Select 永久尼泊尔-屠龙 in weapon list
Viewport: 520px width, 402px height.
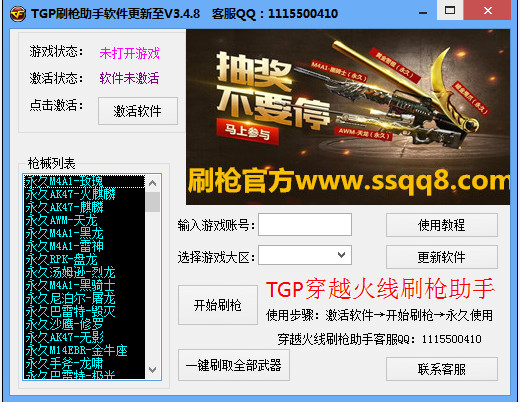85,298
